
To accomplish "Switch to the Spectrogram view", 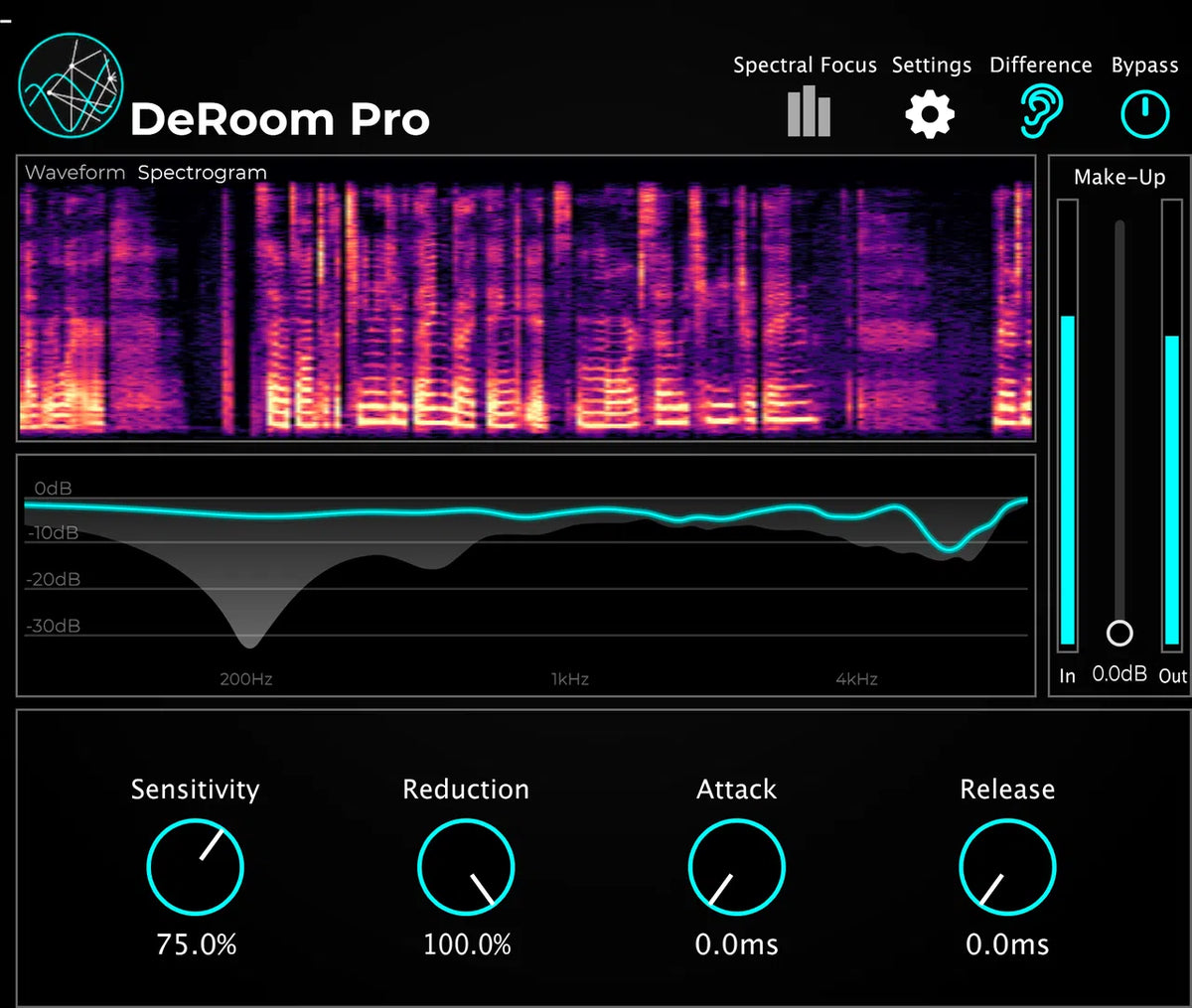I will [202, 172].
